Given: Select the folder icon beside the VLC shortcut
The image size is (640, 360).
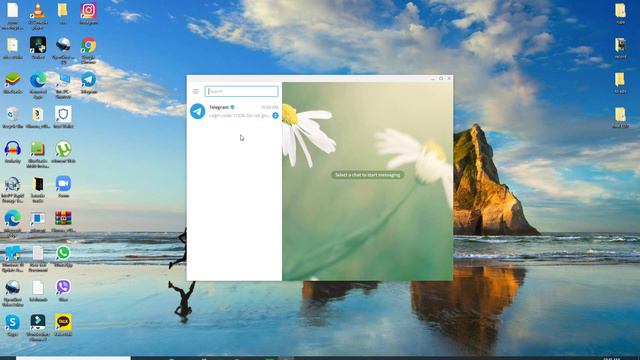Looking at the screenshot, I should click(x=63, y=13).
